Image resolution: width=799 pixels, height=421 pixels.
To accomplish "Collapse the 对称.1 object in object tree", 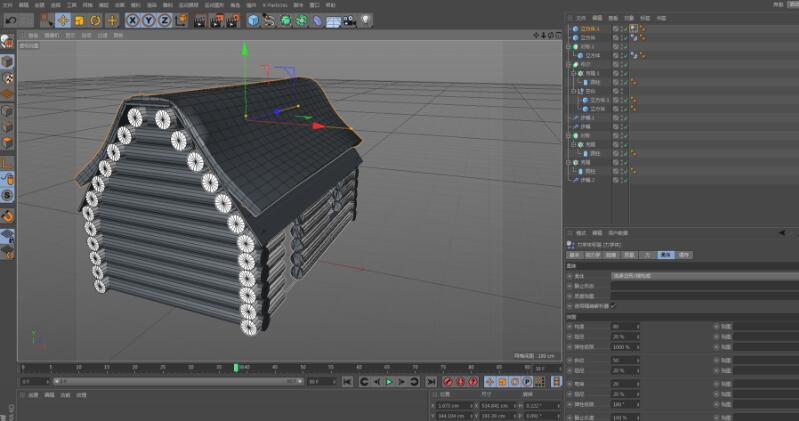I will point(571,46).
